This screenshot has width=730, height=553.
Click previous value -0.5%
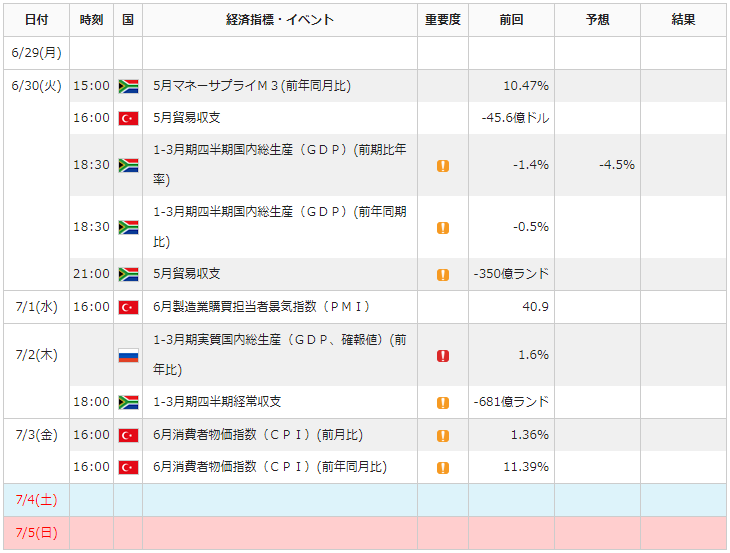click(531, 227)
